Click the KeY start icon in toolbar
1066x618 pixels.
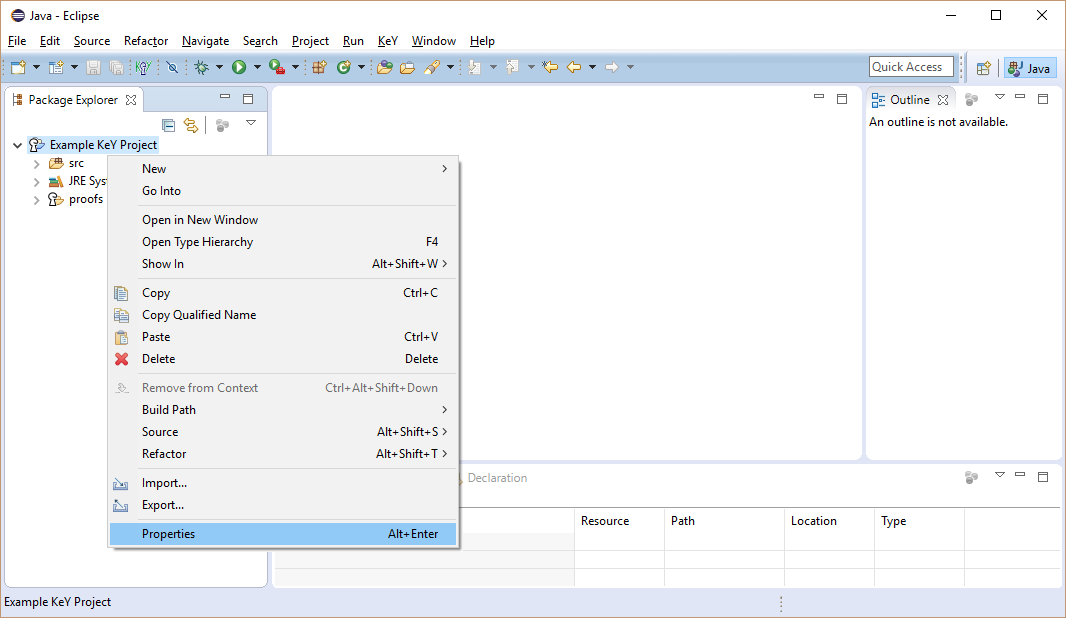click(x=143, y=67)
